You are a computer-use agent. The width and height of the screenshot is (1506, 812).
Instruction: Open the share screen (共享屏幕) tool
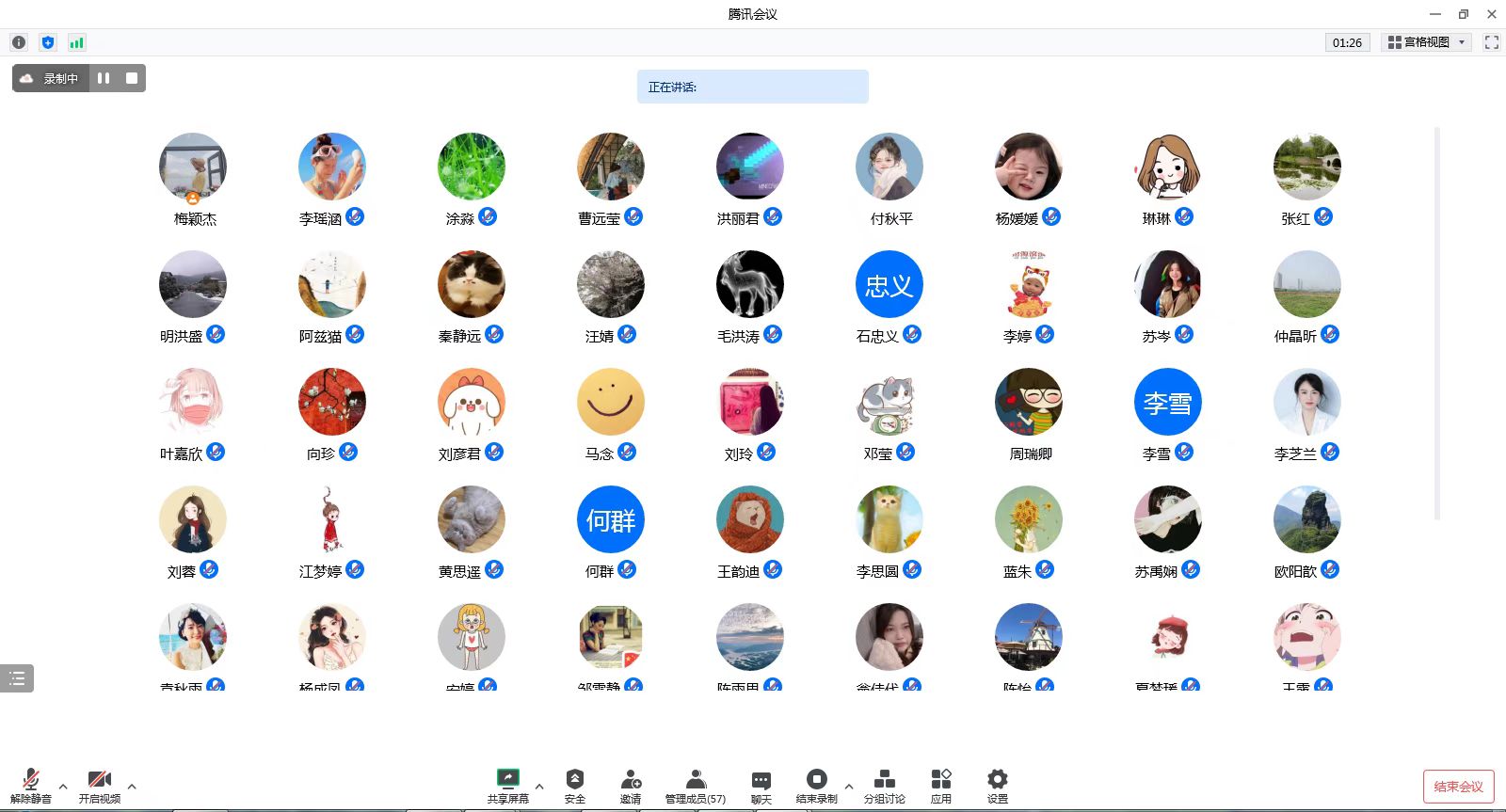507,785
